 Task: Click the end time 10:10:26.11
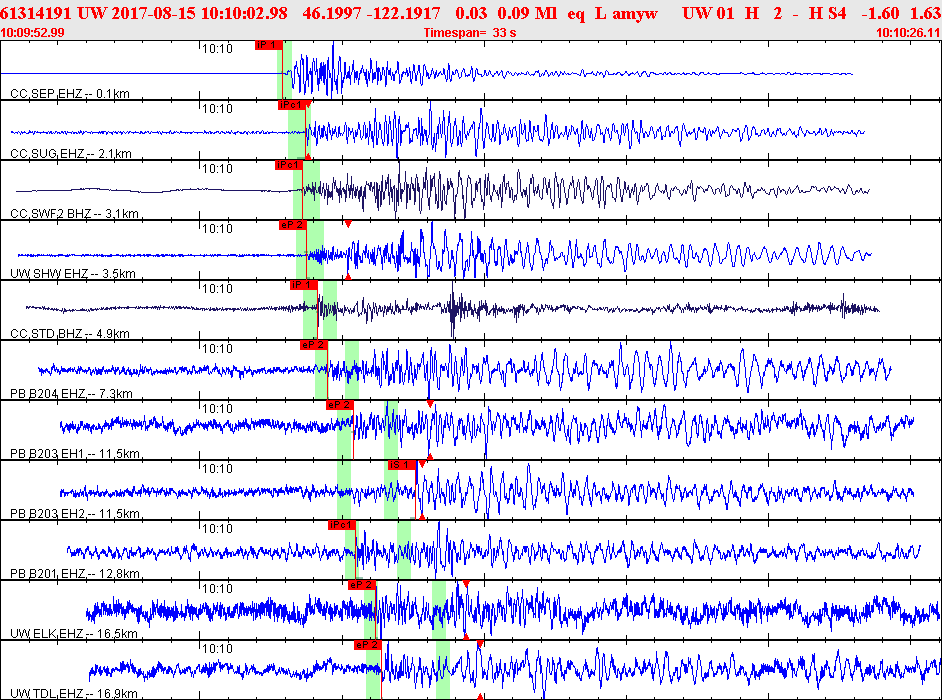click(909, 33)
